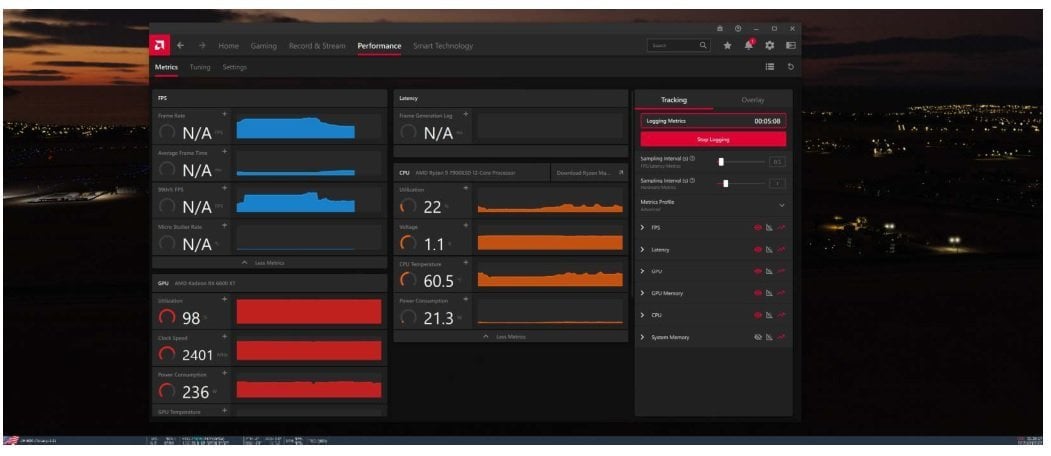Expand the CPU tracking group

click(643, 315)
